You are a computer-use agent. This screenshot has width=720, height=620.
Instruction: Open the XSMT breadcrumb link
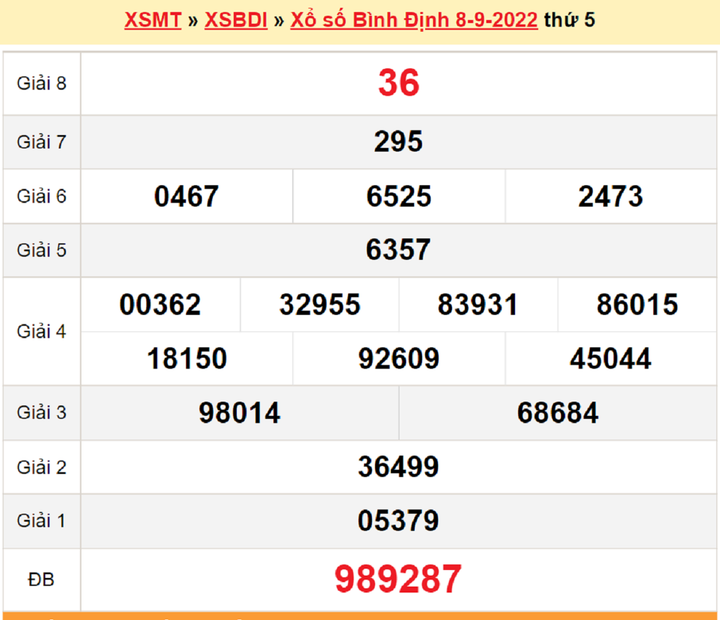(x=152, y=20)
